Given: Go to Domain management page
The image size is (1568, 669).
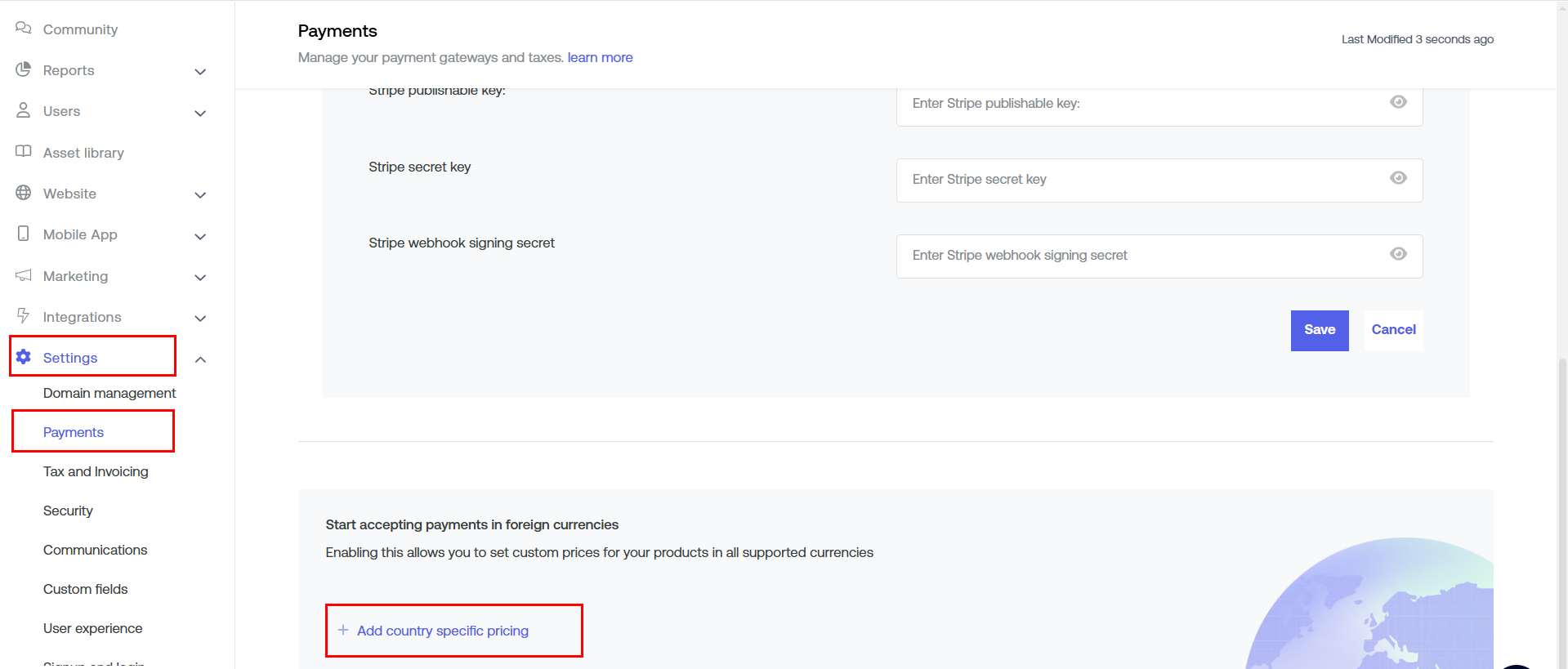Looking at the screenshot, I should (109, 393).
